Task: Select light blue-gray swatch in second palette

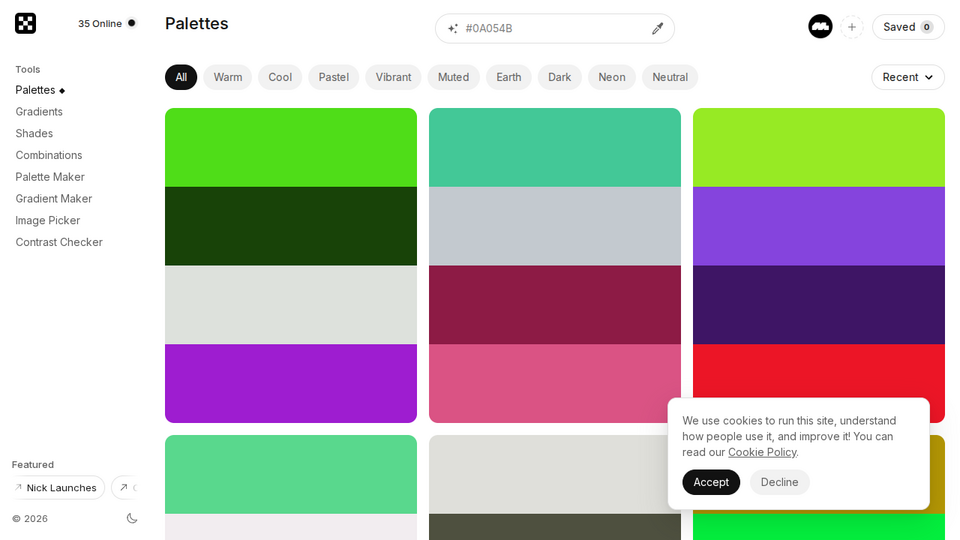Action: [555, 226]
